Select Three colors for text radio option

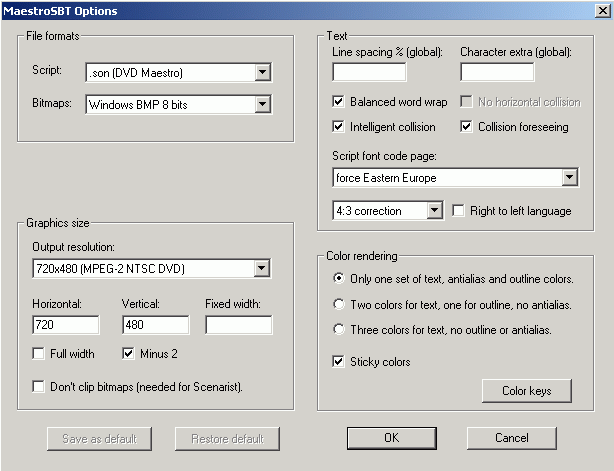pos(341,329)
